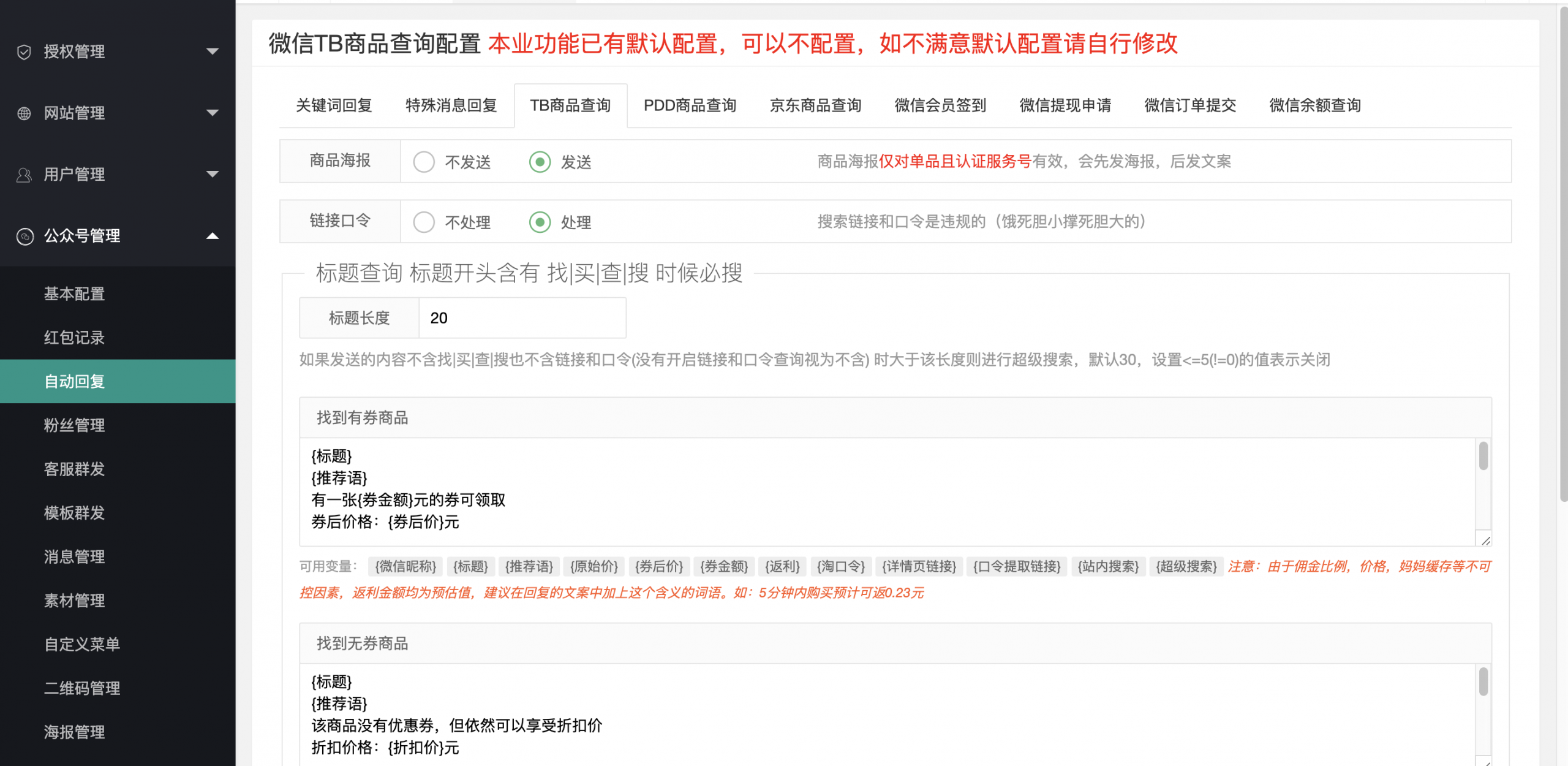Open the 微信会员签到 tab

pos(940,105)
